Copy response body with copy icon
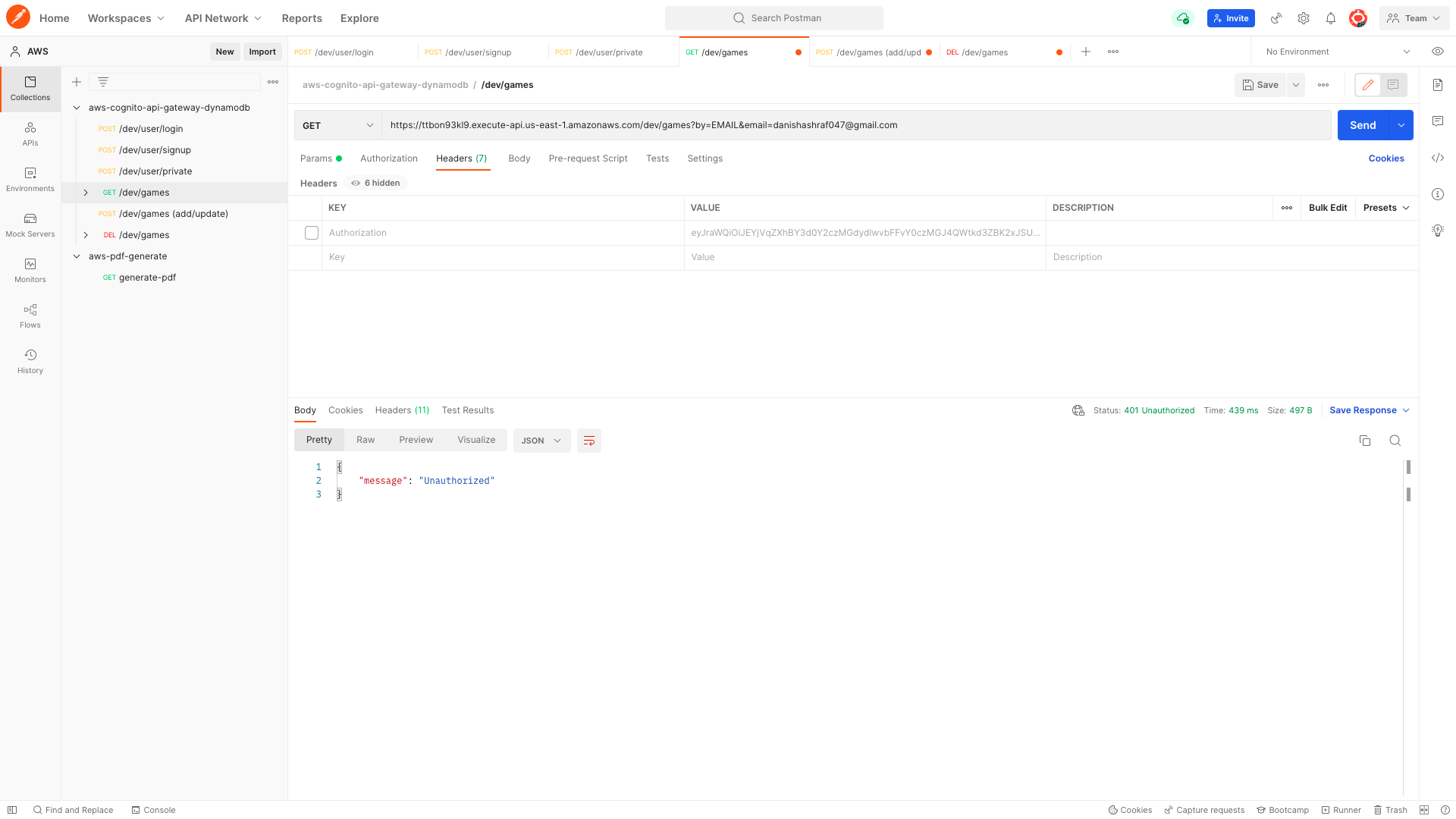The width and height of the screenshot is (1456, 819). [1364, 441]
